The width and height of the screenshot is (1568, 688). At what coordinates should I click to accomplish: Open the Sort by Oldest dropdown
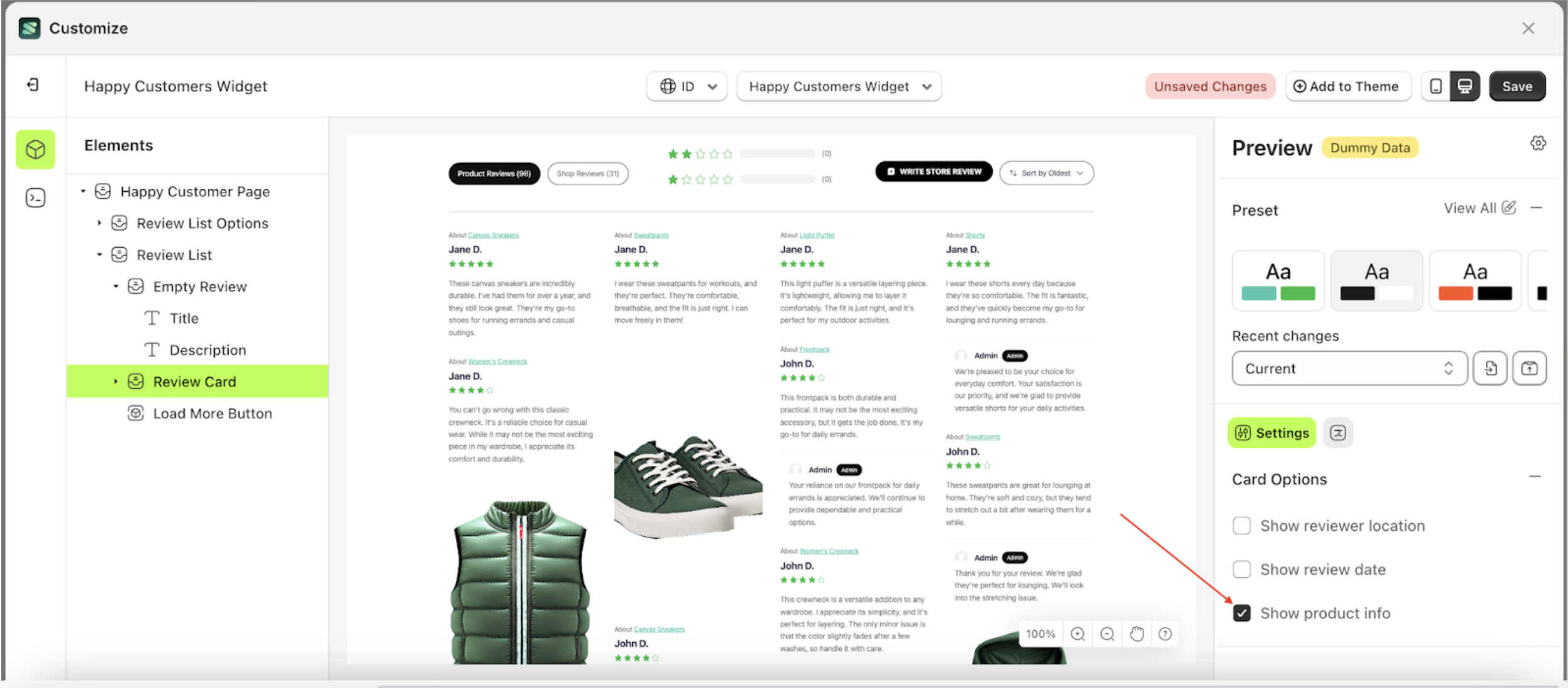click(1046, 172)
